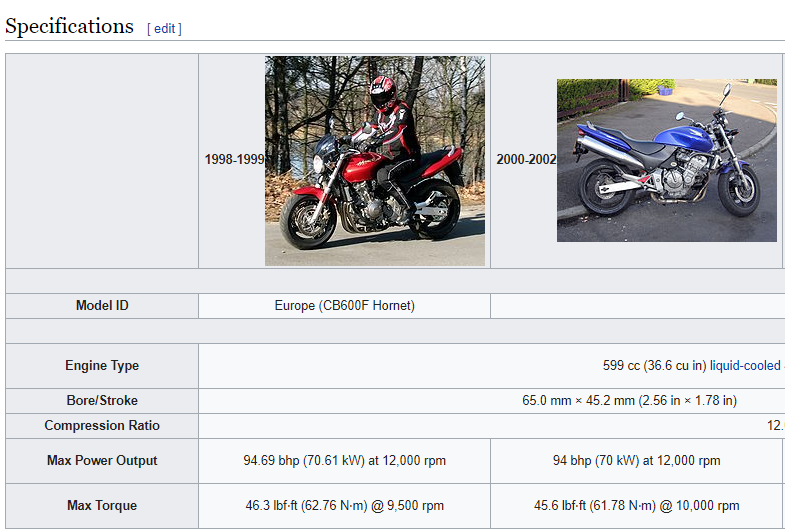Click the 94.69 bhp power output cell
Viewport: 785px width, 529px height.
click(x=344, y=461)
